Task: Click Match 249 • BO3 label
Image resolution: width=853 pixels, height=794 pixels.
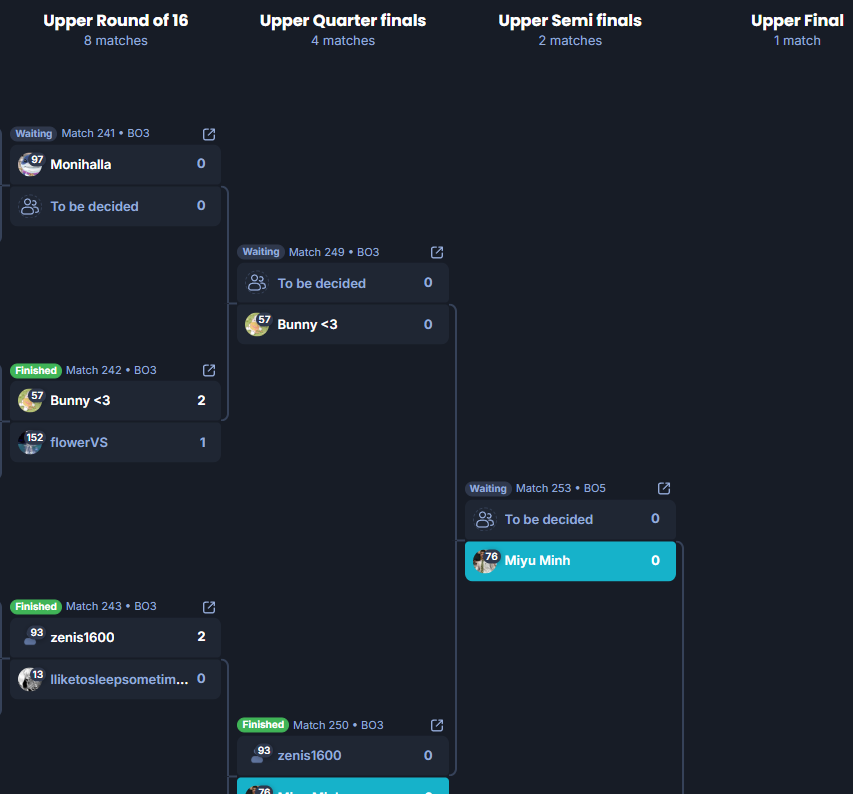Action: point(334,252)
